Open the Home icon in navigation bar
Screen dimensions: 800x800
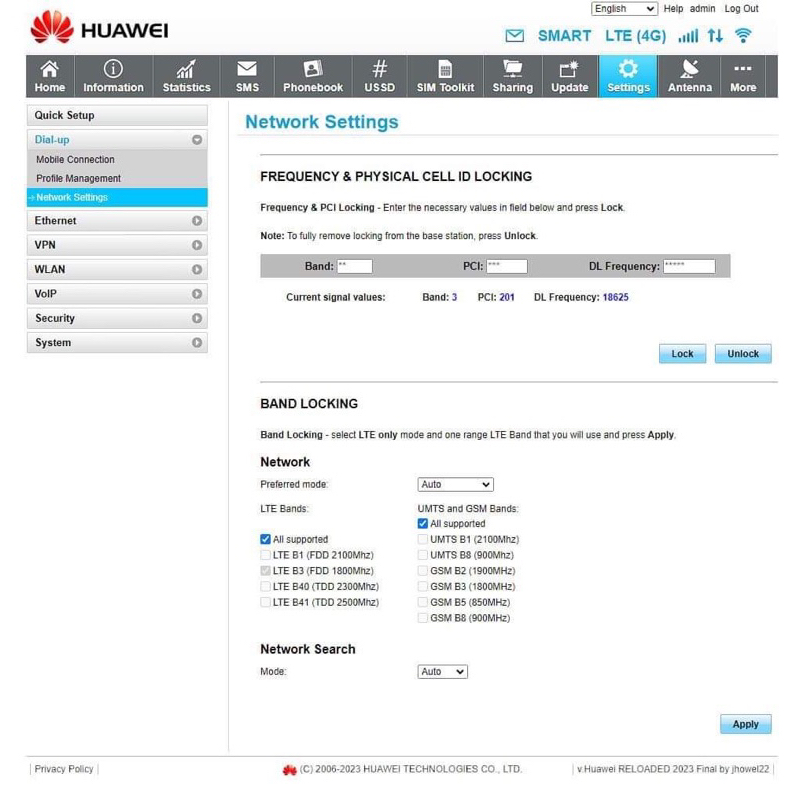tap(49, 69)
